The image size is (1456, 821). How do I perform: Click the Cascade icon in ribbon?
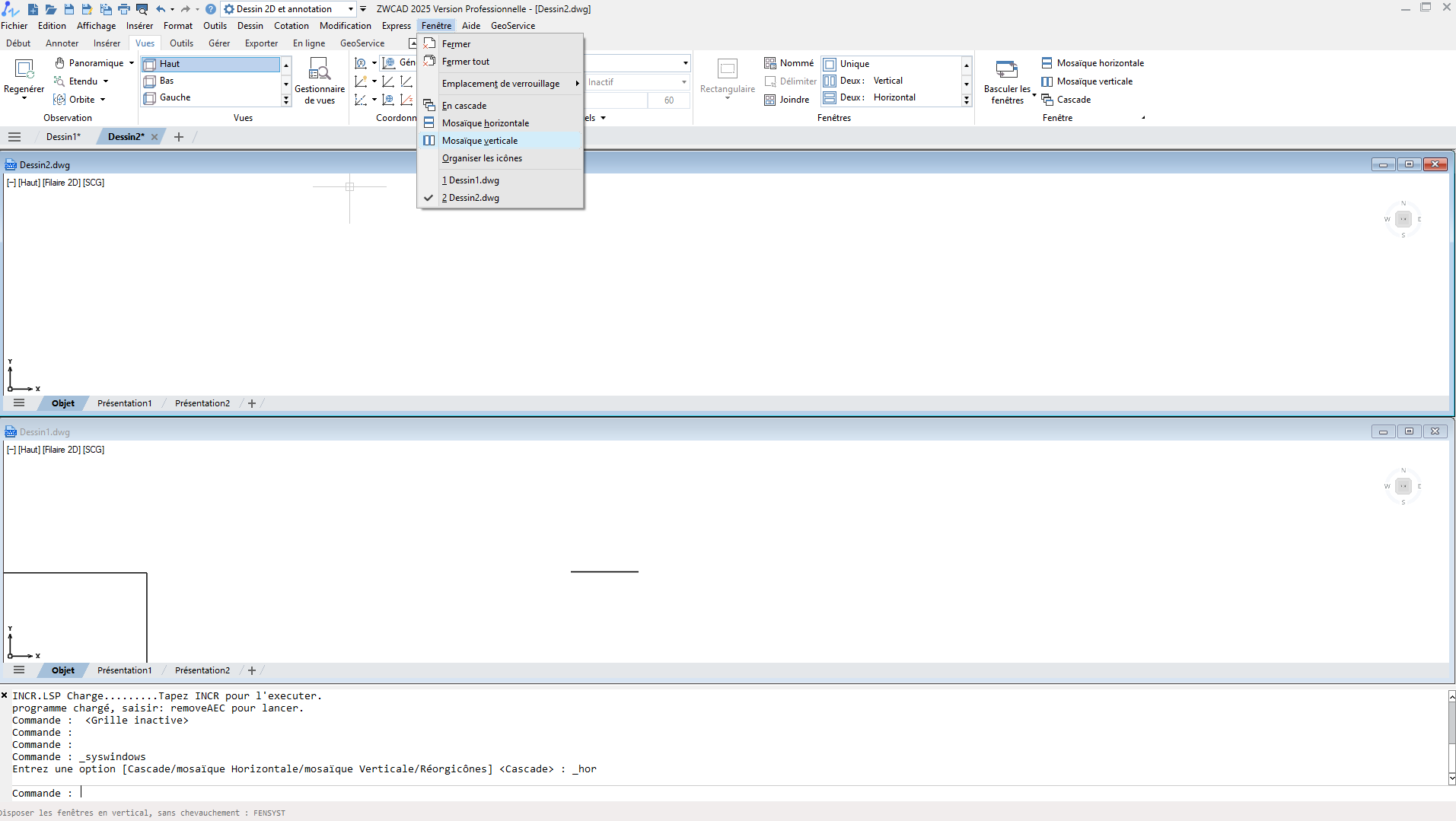(x=1047, y=100)
